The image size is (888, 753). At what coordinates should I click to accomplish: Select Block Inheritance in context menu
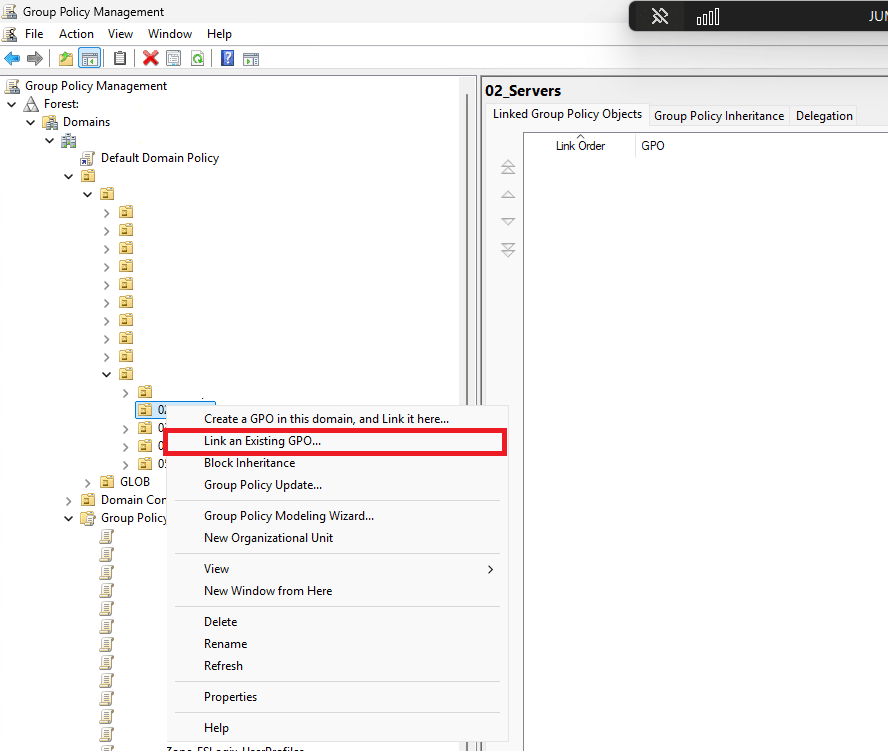click(249, 463)
